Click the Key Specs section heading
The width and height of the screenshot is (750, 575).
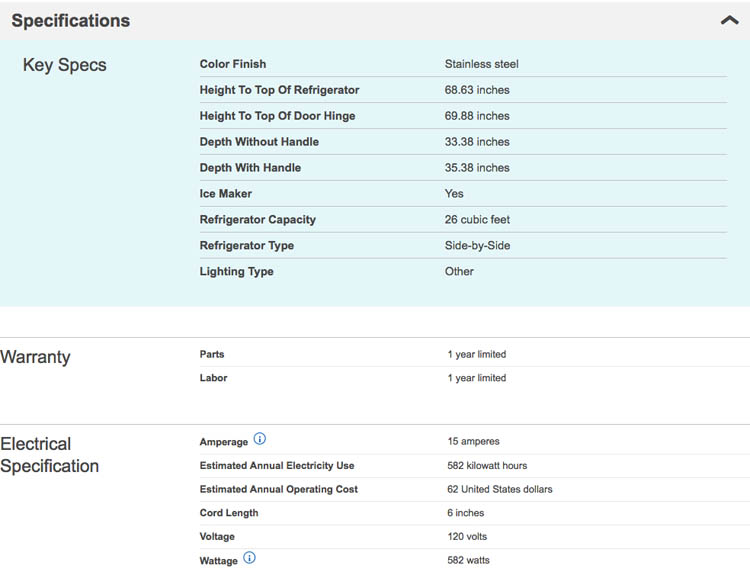pyautogui.click(x=64, y=65)
